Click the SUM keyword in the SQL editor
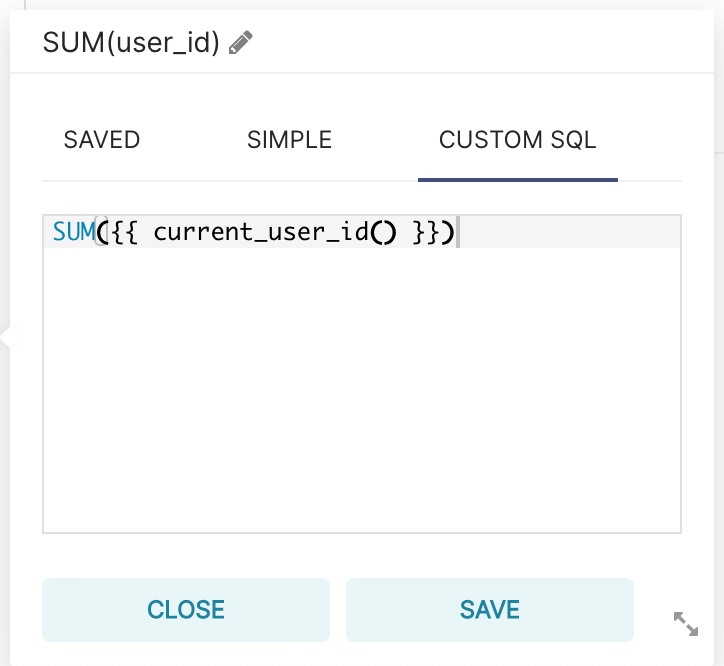Image resolution: width=724 pixels, height=666 pixels. pyautogui.click(x=72, y=233)
